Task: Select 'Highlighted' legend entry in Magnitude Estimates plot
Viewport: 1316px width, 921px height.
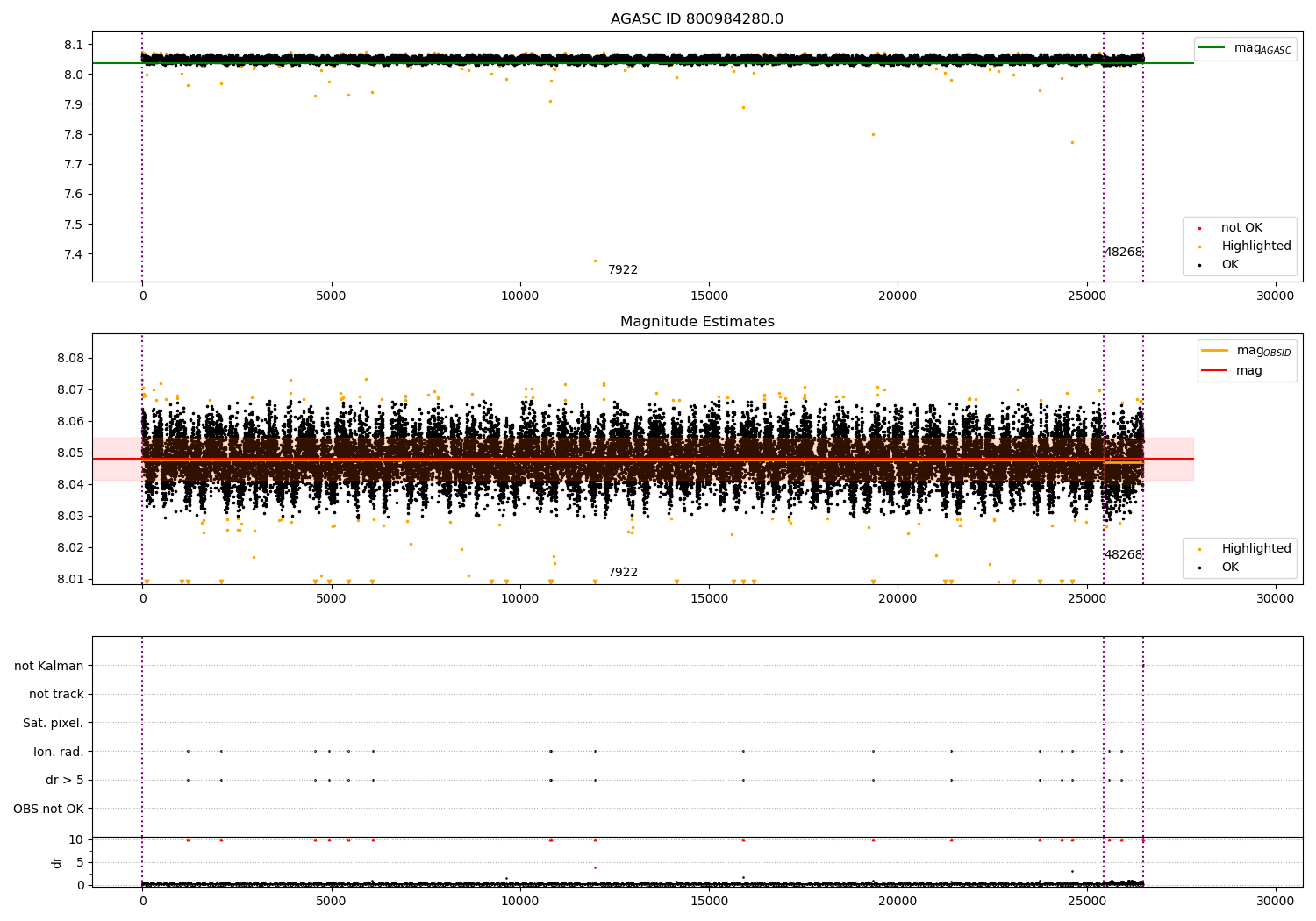Action: [x=1255, y=549]
